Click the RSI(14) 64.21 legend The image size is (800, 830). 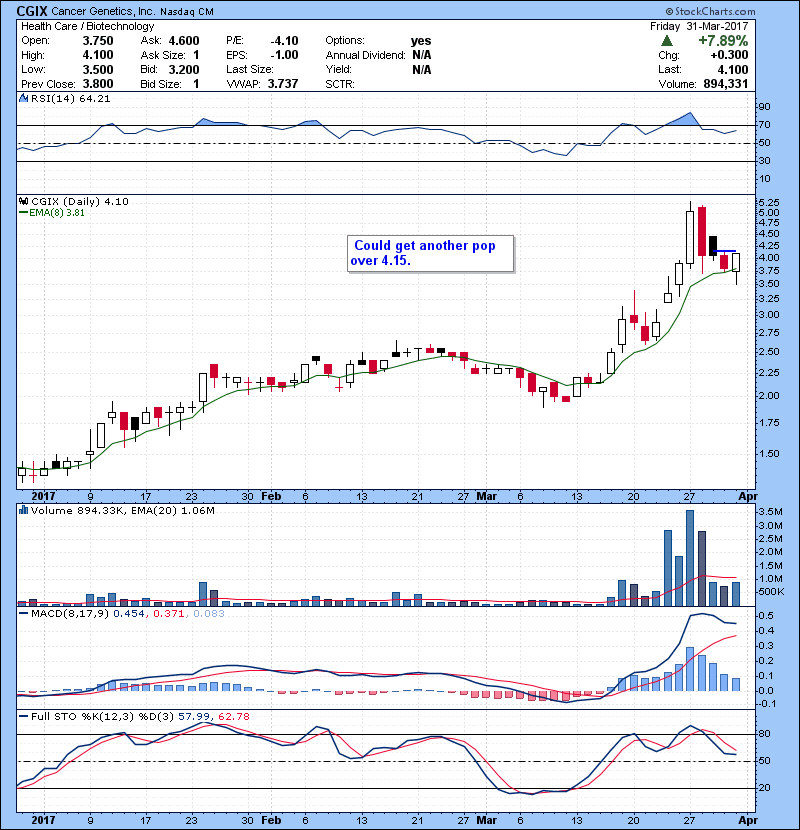[70, 98]
